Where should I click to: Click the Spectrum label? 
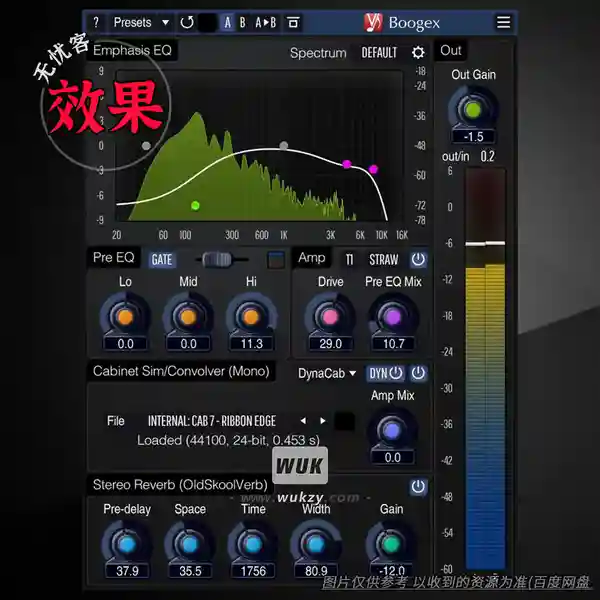click(318, 53)
